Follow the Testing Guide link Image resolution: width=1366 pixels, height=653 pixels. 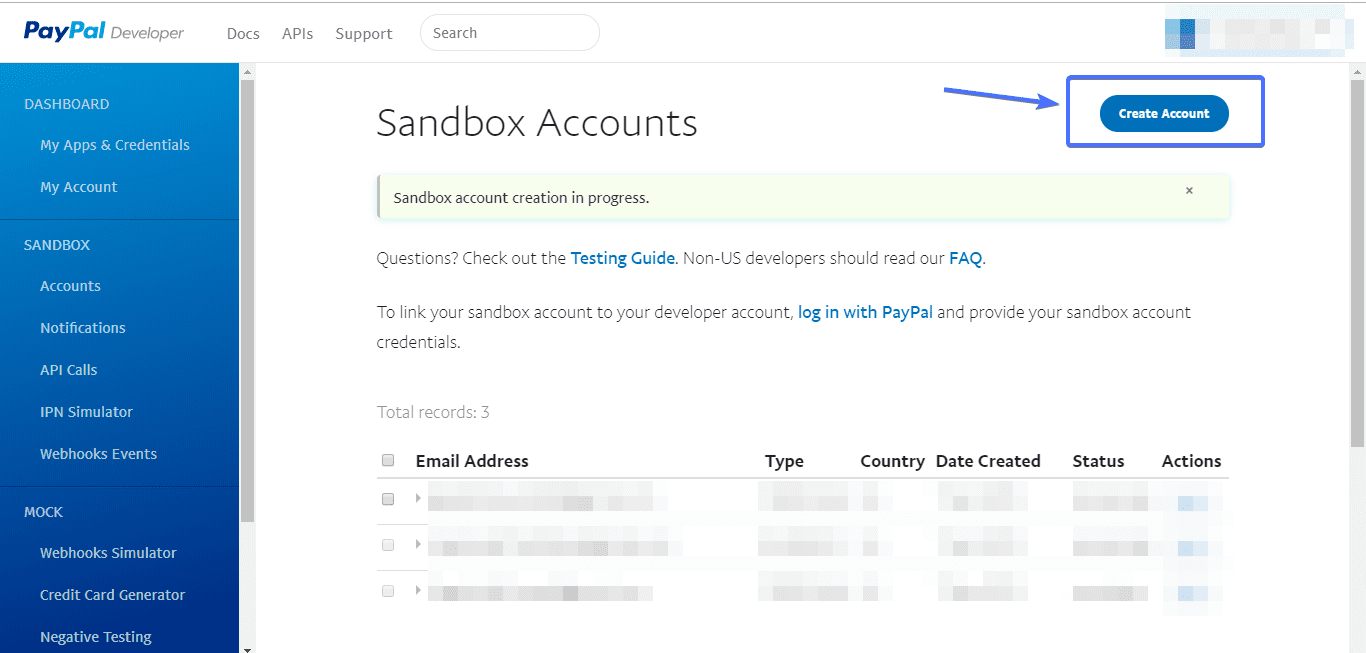tap(622, 258)
